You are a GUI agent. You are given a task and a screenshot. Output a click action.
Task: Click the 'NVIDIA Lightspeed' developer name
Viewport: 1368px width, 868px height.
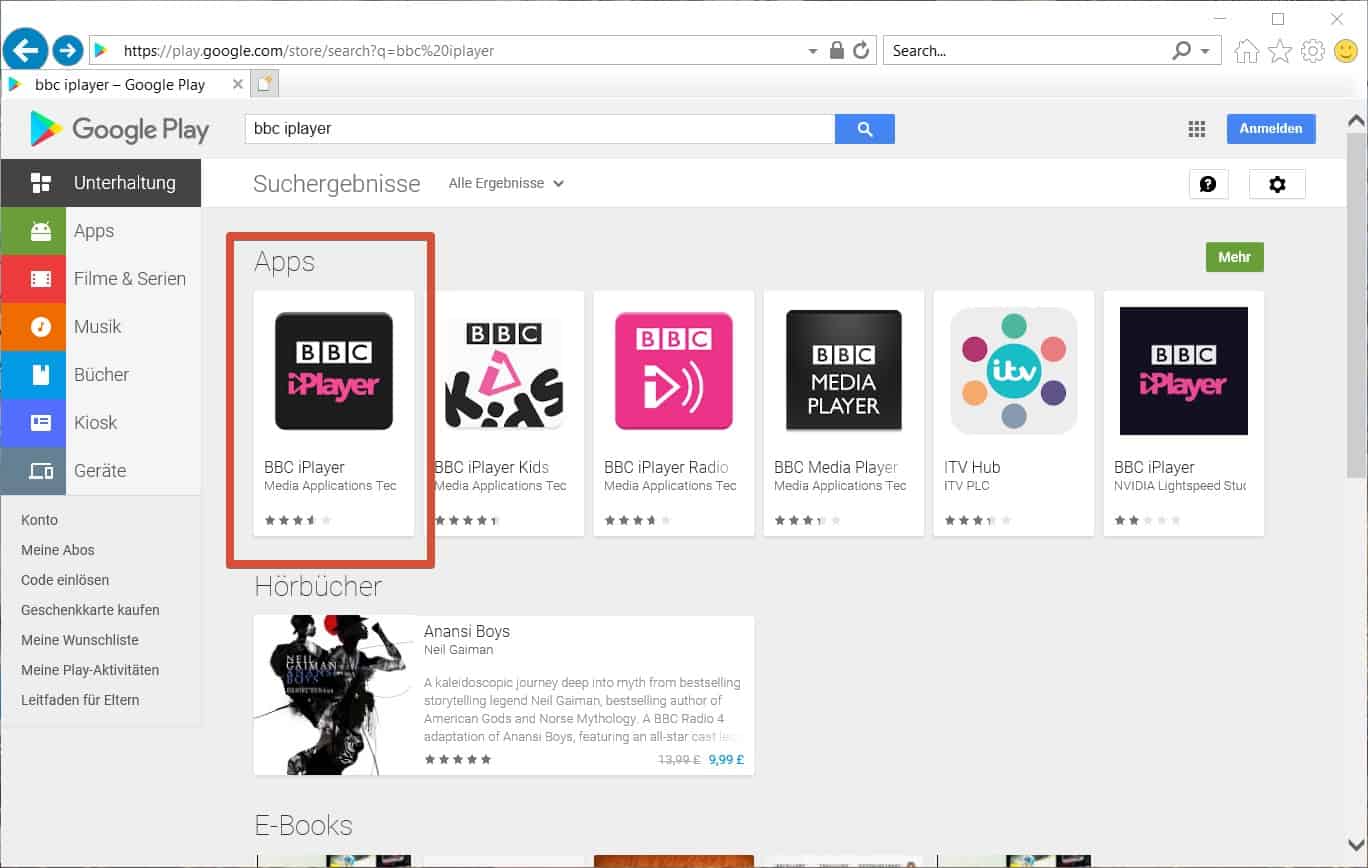point(1180,486)
